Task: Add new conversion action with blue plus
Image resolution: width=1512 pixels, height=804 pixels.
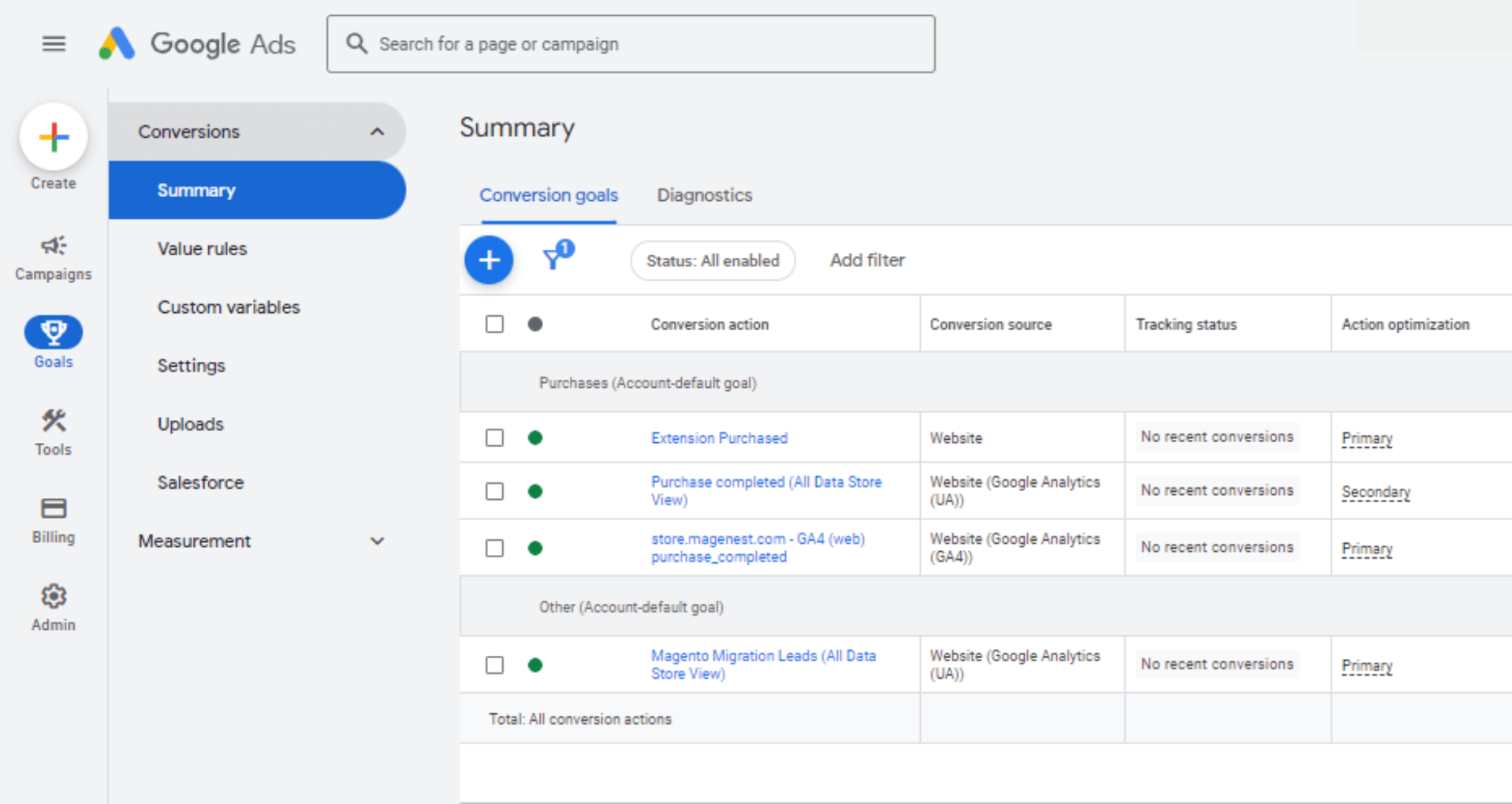Action: (x=489, y=260)
